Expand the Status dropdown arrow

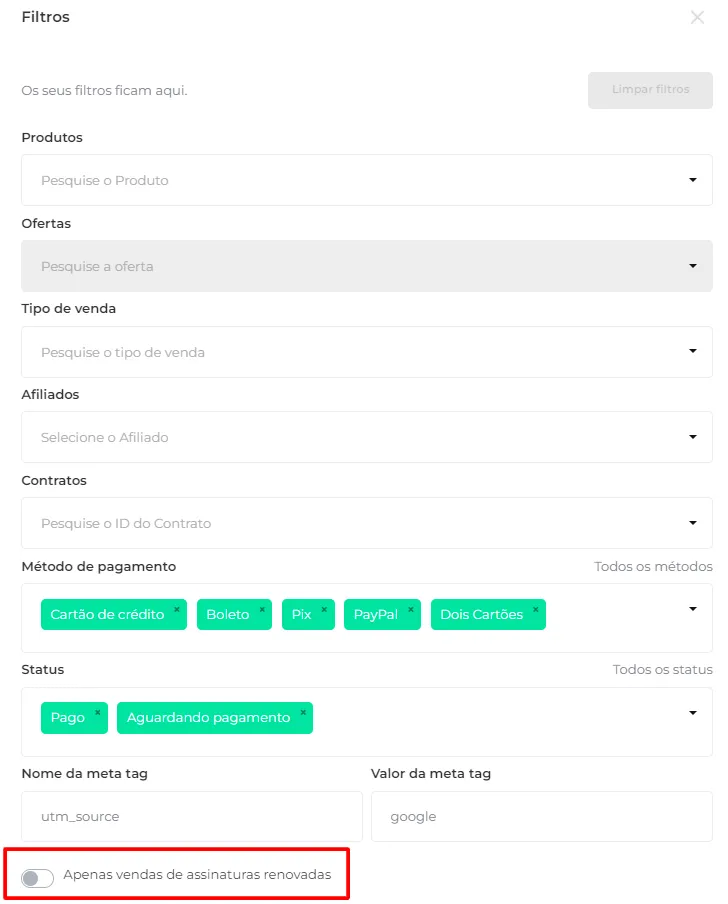coord(693,713)
